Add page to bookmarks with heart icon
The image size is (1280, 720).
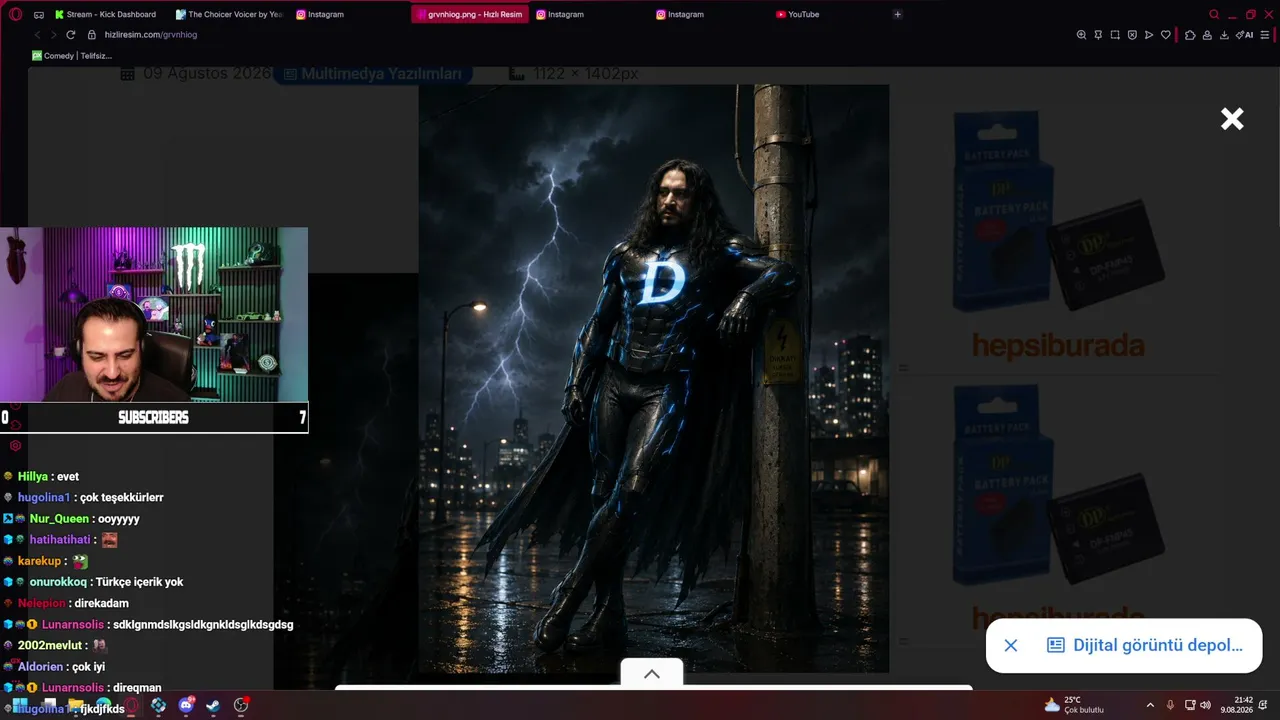click(x=1166, y=35)
